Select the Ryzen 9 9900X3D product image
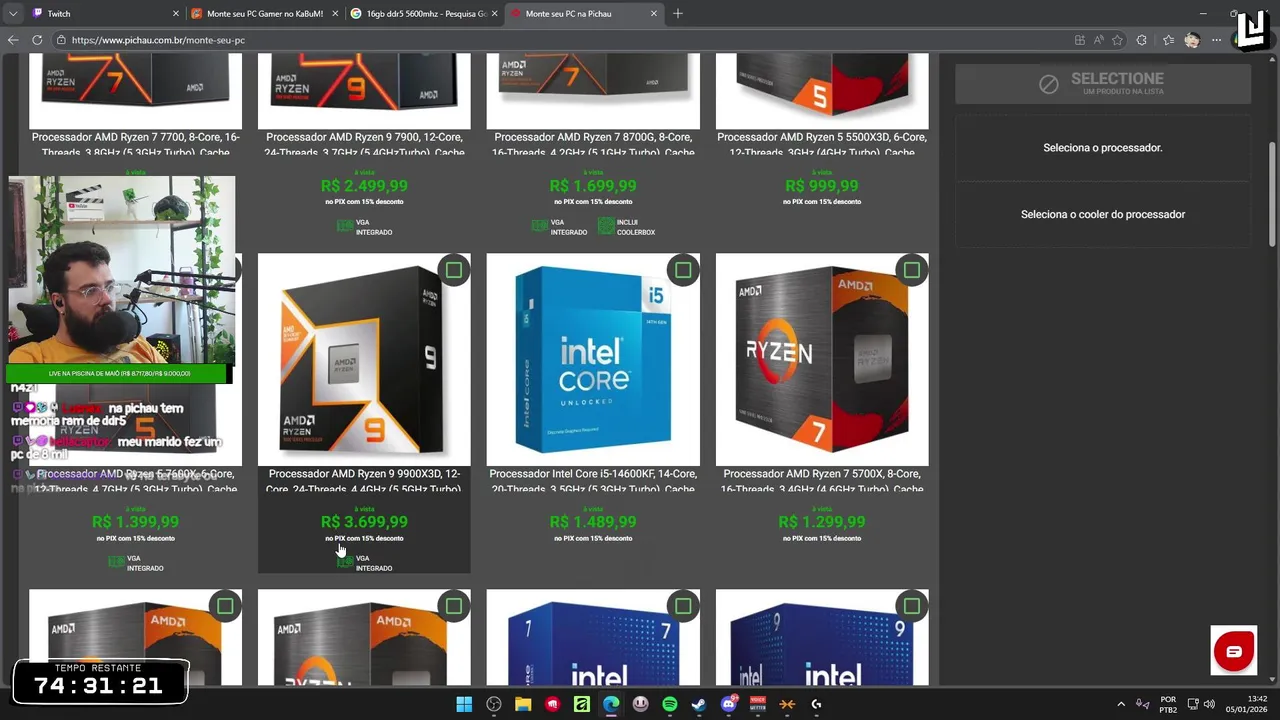1280x720 pixels. (364, 359)
